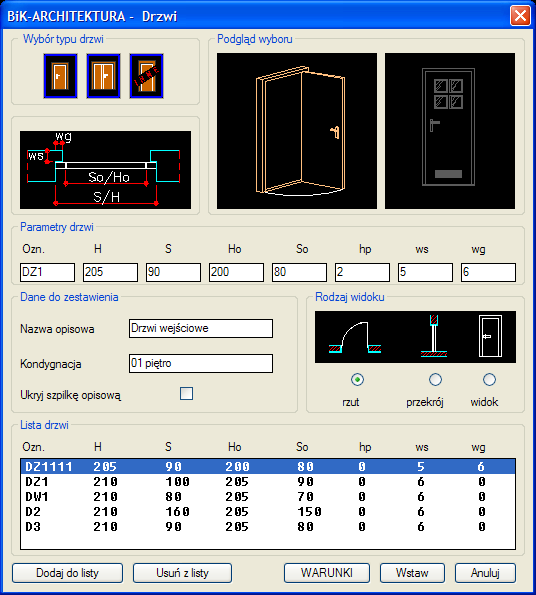Choose the 'inne' custom door type icon
Viewport: 536px width, 595px height.
coord(146,76)
